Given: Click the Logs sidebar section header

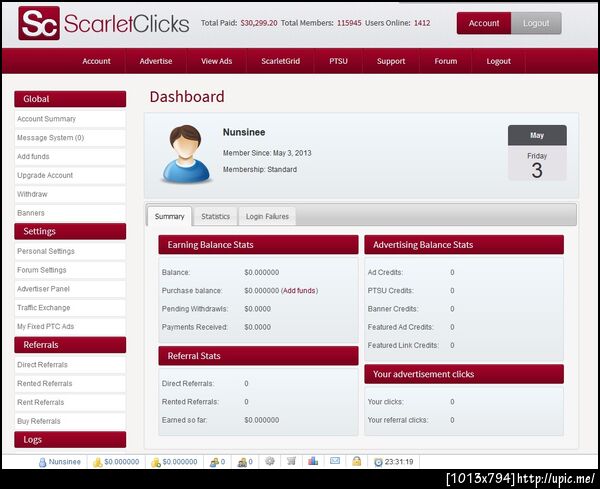Looking at the screenshot, I should pyautogui.click(x=70, y=439).
